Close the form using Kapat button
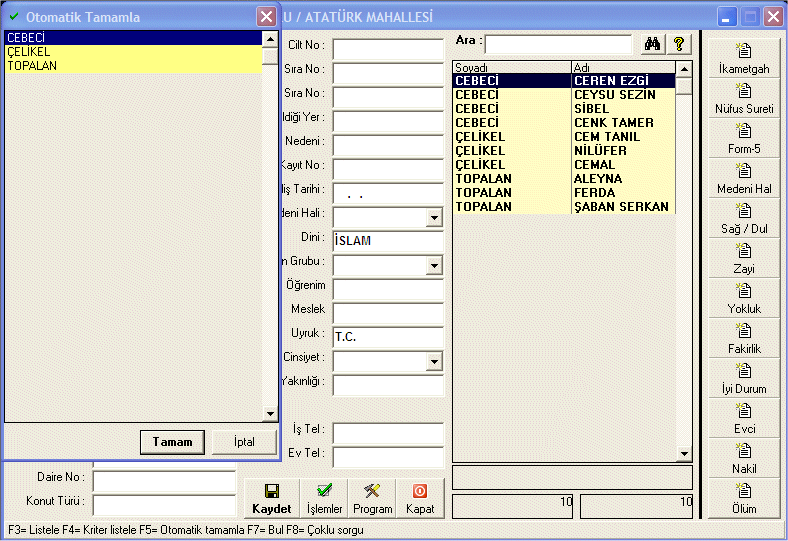This screenshot has width=788, height=541. coord(420,498)
